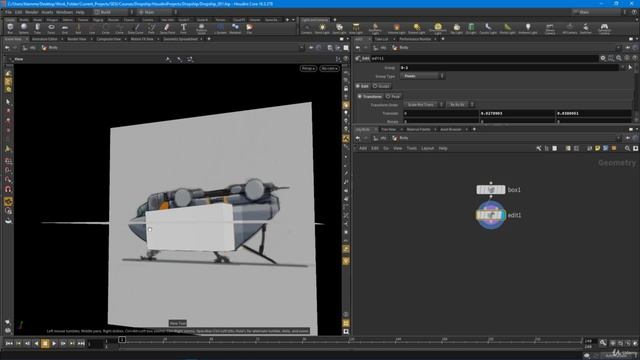Select the Distant Light shelf tool
Viewport: 640px width, 360px height.
pyautogui.click(x=416, y=28)
